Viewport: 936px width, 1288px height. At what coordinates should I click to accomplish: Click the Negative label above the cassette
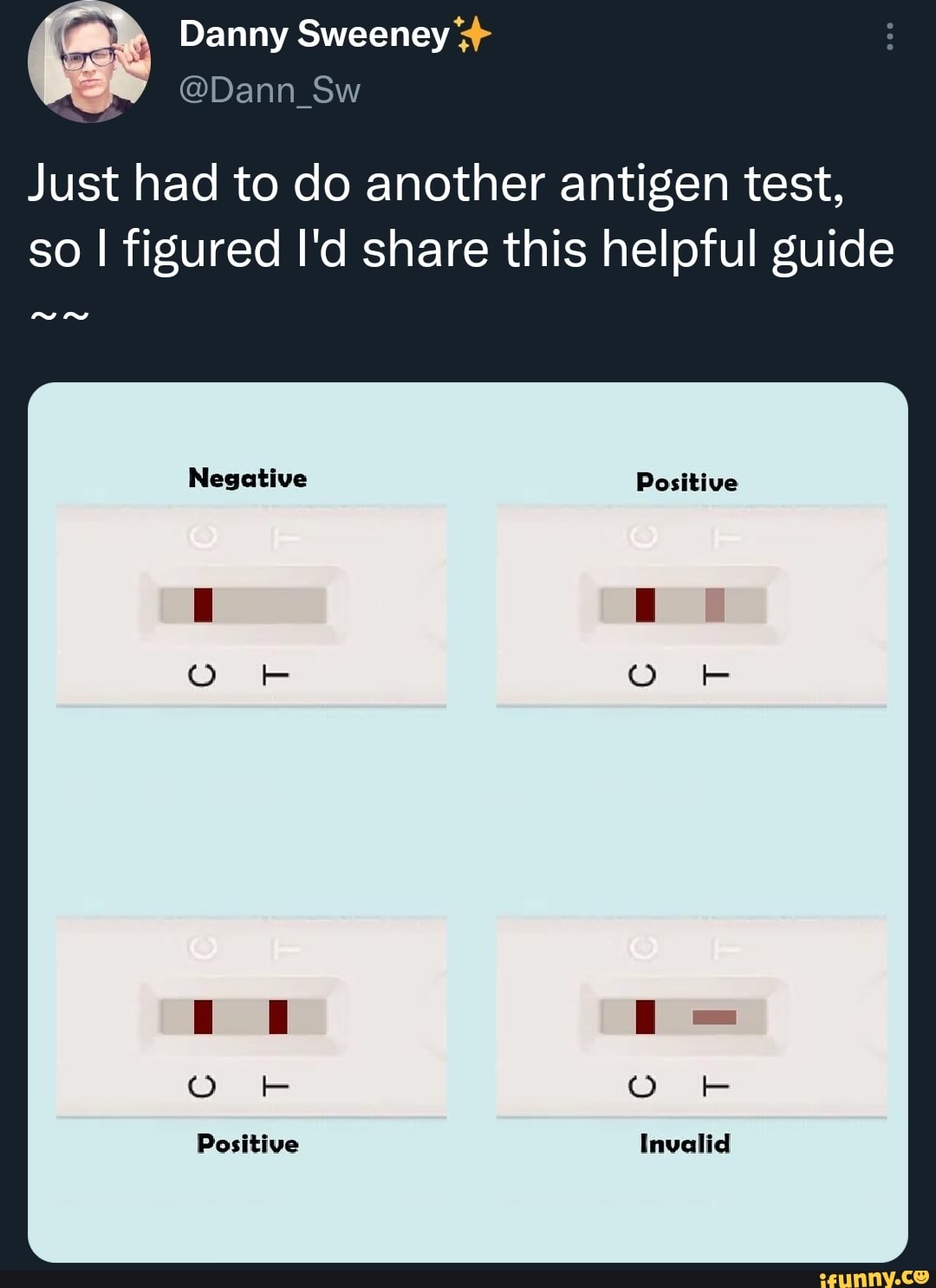click(x=248, y=478)
